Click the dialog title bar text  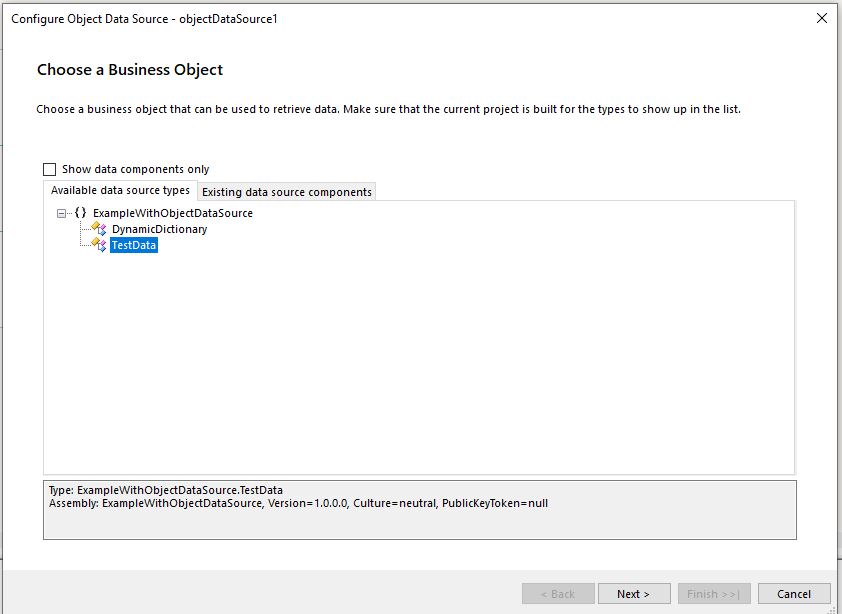[144, 19]
